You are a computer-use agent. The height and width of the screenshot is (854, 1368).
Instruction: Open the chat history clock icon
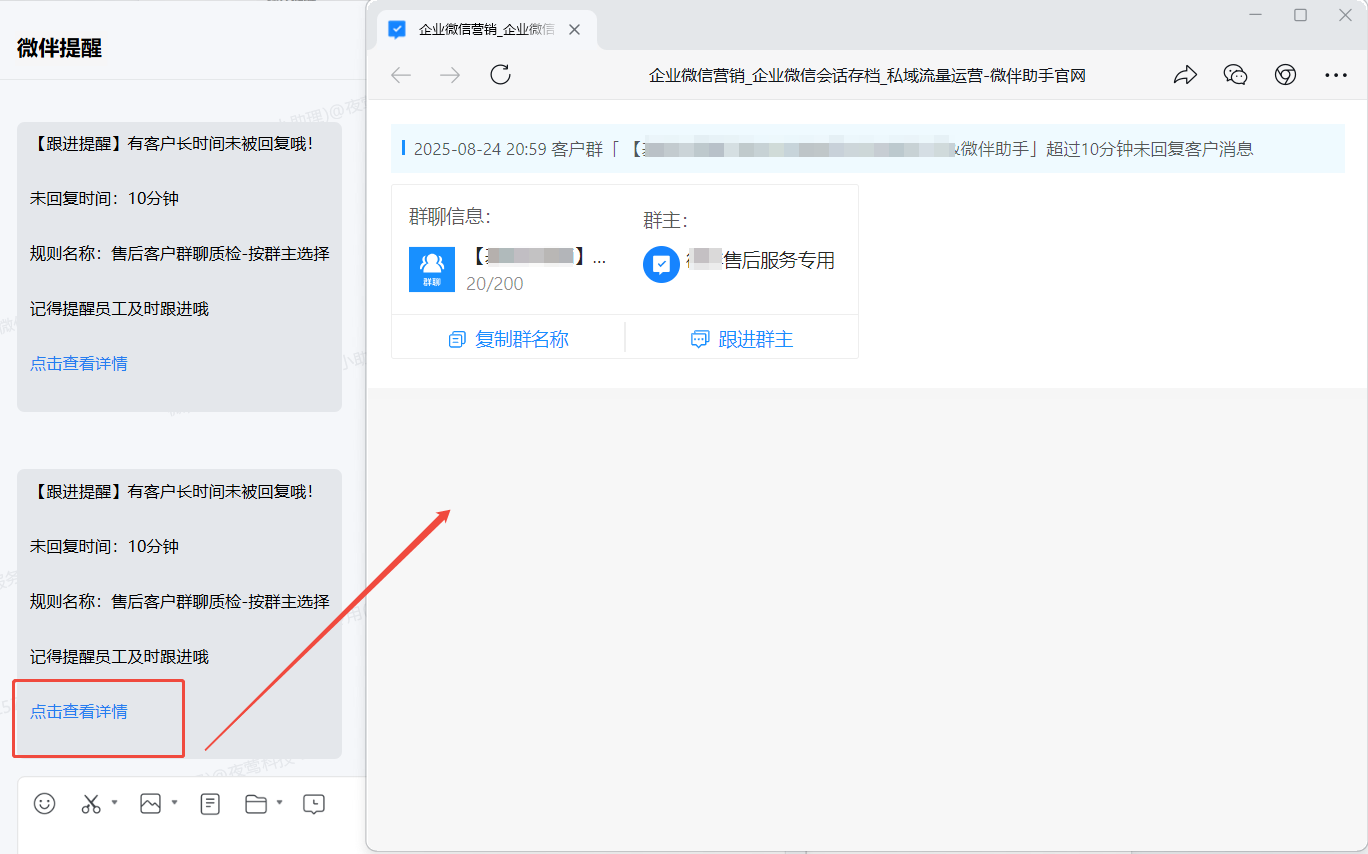pos(314,803)
